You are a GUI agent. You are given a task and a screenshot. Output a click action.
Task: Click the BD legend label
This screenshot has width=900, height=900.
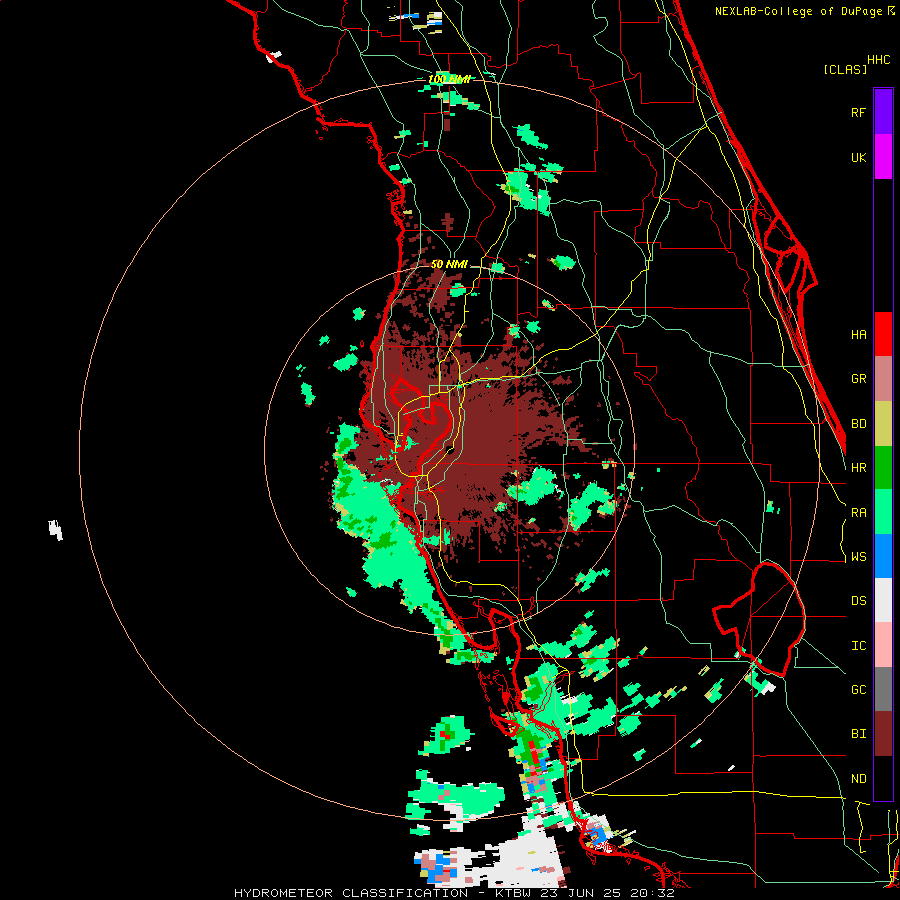[858, 424]
